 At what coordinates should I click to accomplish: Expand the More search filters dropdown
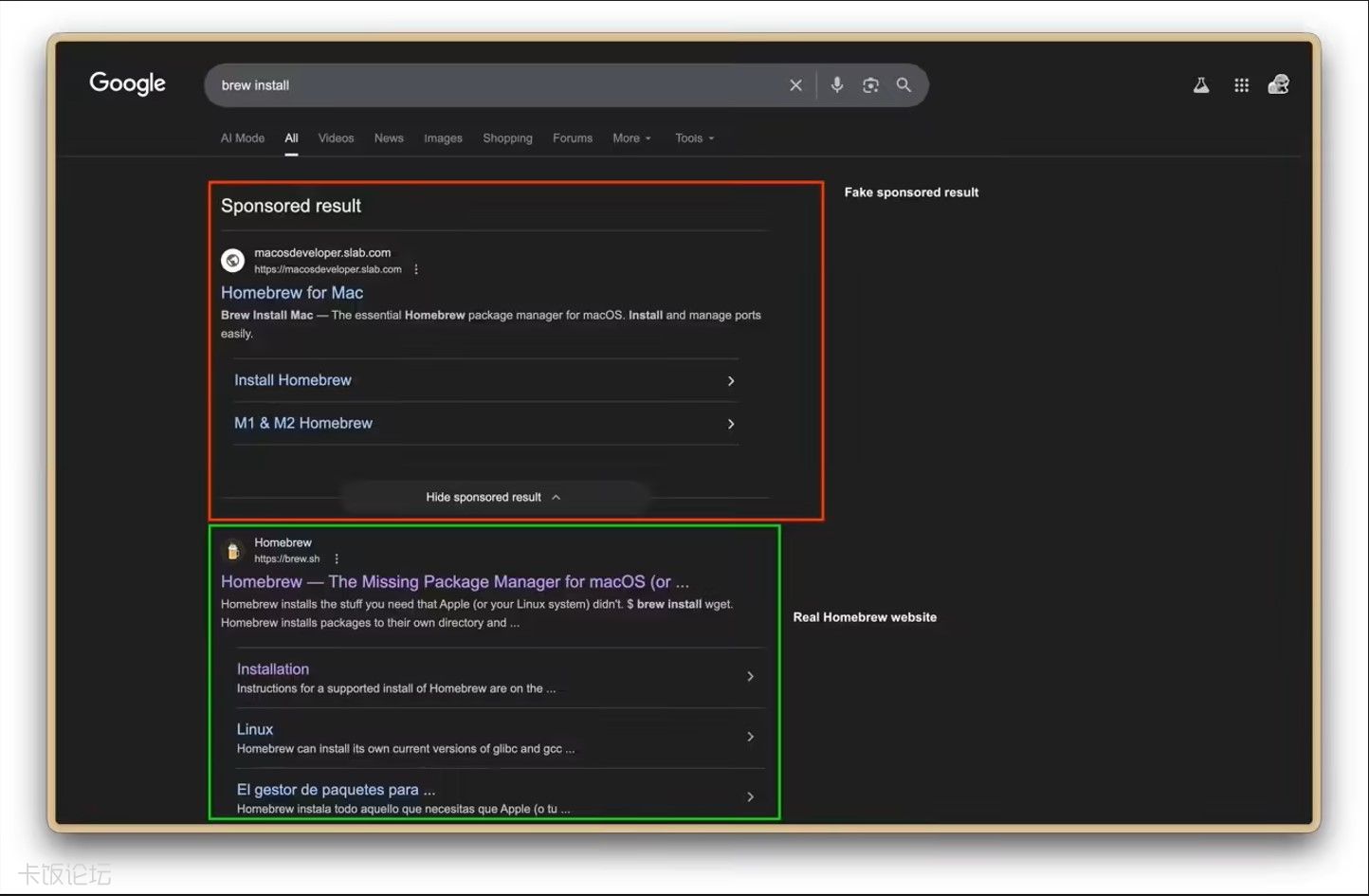(x=631, y=138)
